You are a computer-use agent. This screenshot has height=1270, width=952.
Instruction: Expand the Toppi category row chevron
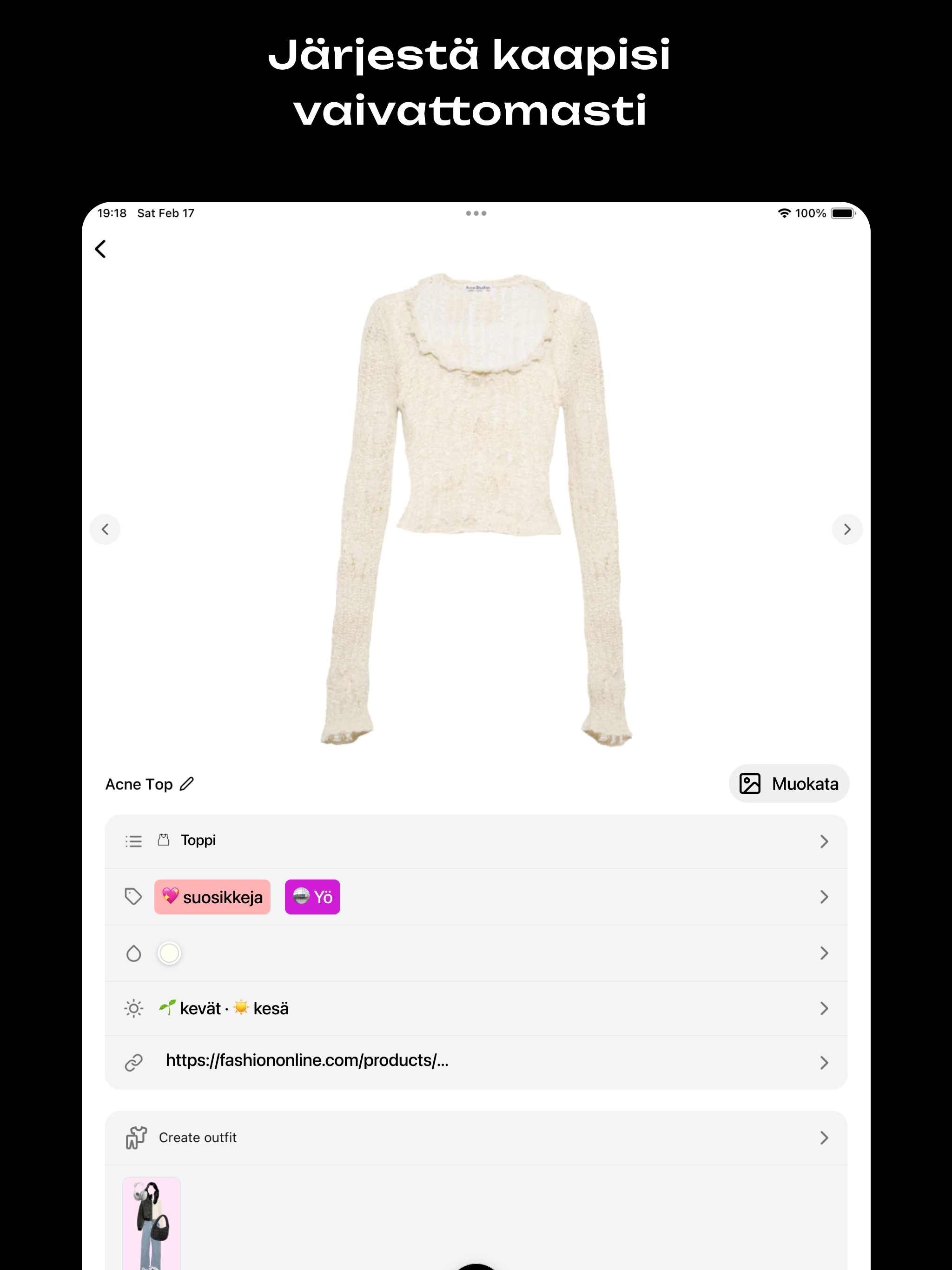(x=824, y=841)
